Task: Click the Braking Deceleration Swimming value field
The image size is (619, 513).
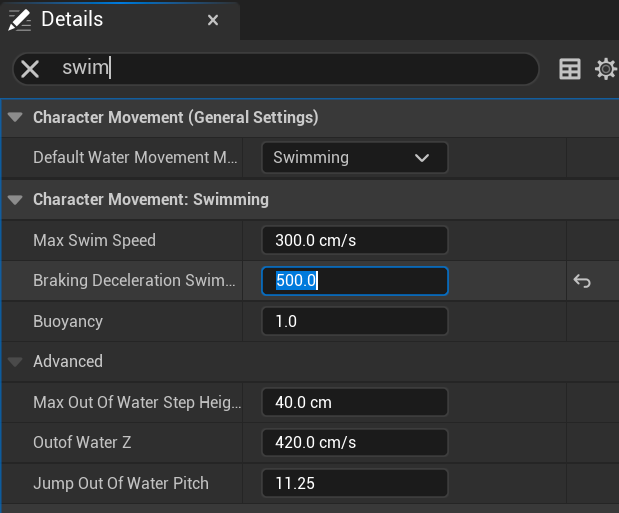Action: [354, 281]
